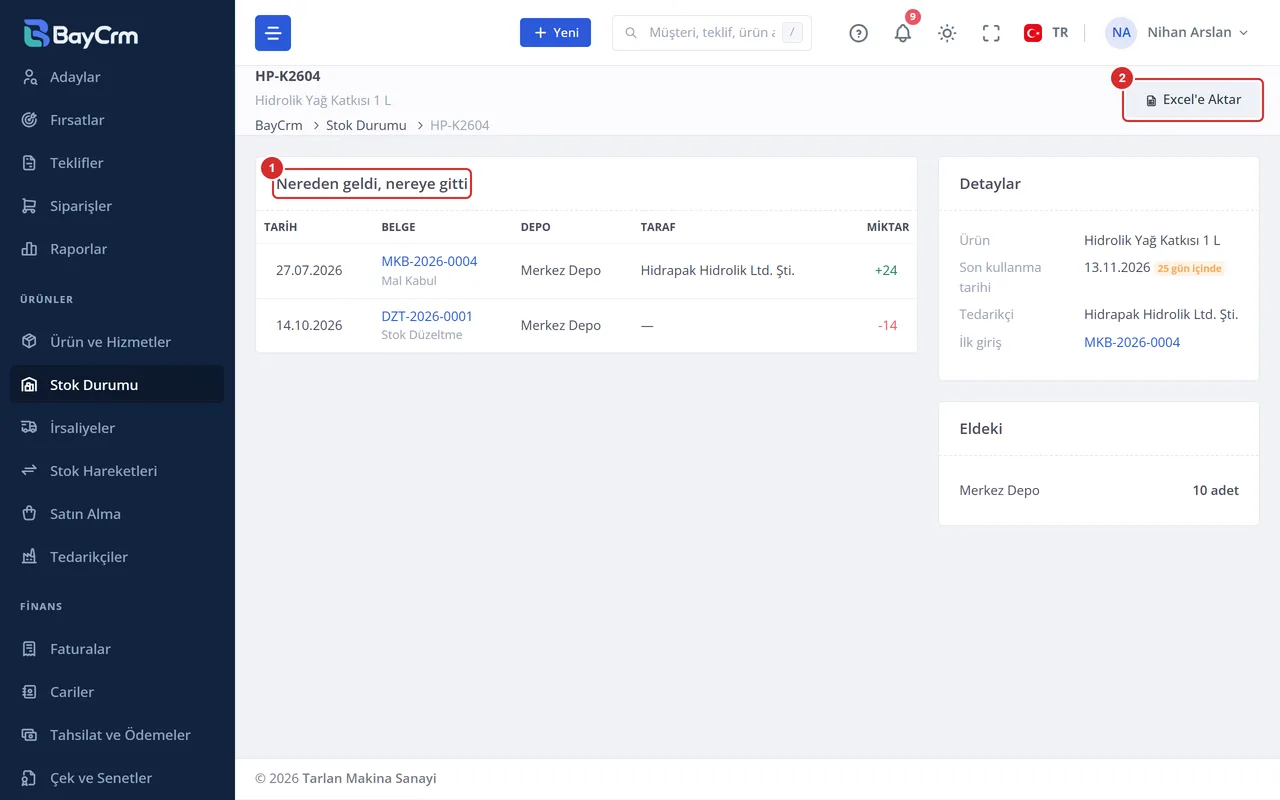
Task: Export with the Excel'e Aktar button
Action: [x=1193, y=100]
